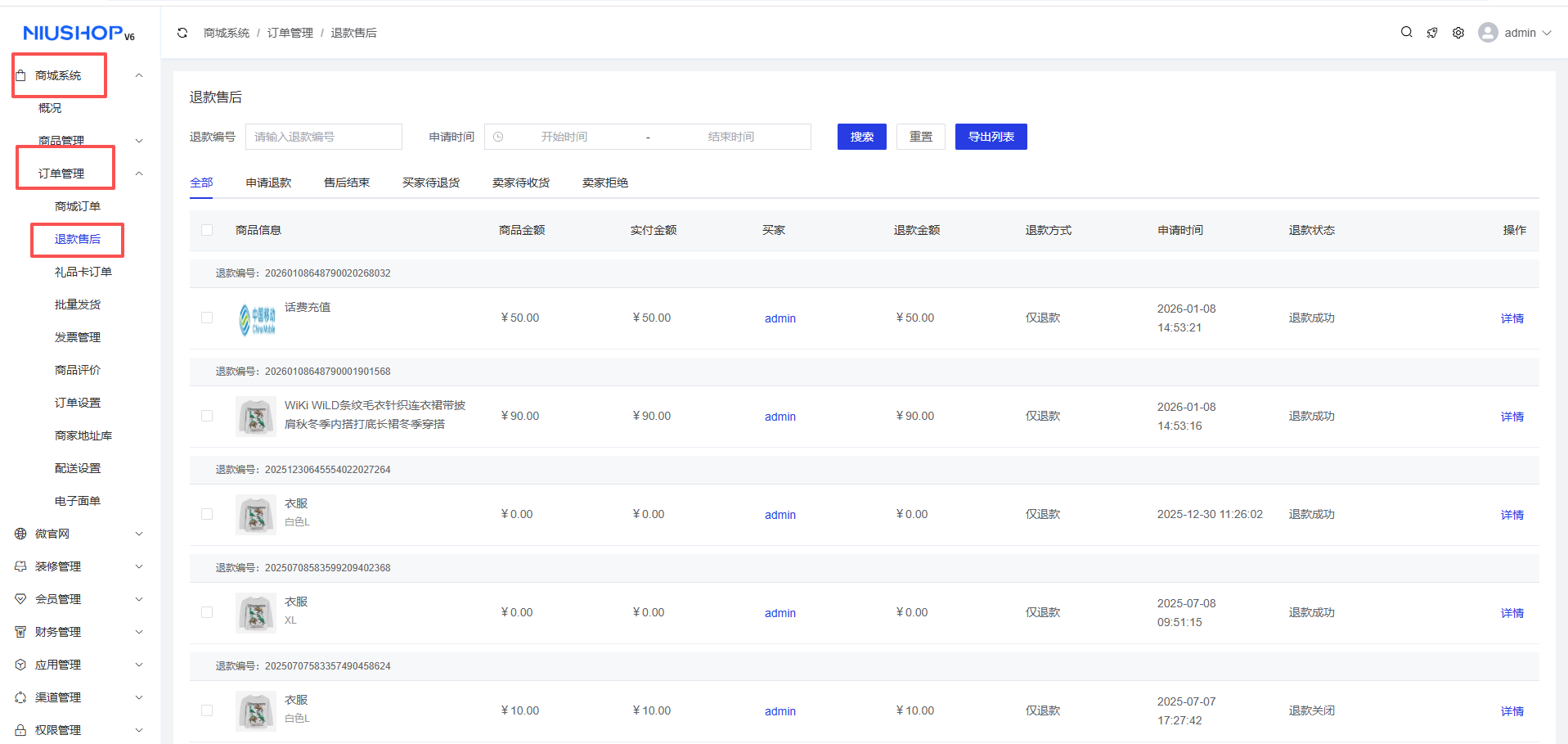The image size is (1568, 744).
Task: Check the box for 话费充值 refund row
Action: point(207,318)
